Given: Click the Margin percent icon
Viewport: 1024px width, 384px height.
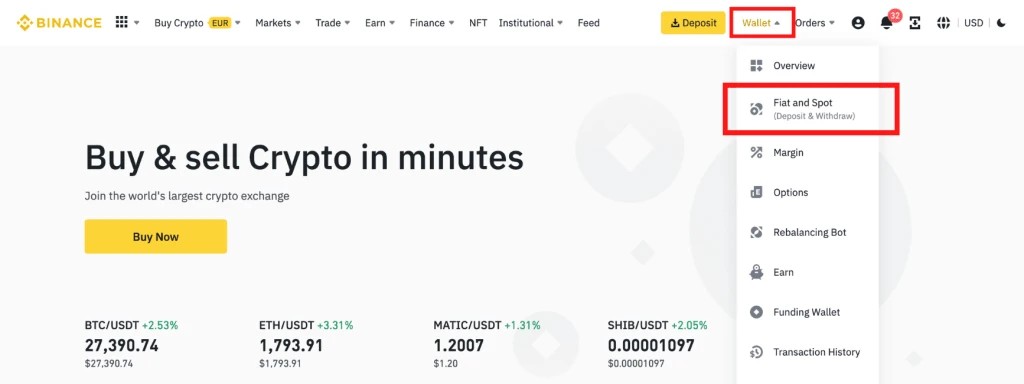Looking at the screenshot, I should click(756, 152).
